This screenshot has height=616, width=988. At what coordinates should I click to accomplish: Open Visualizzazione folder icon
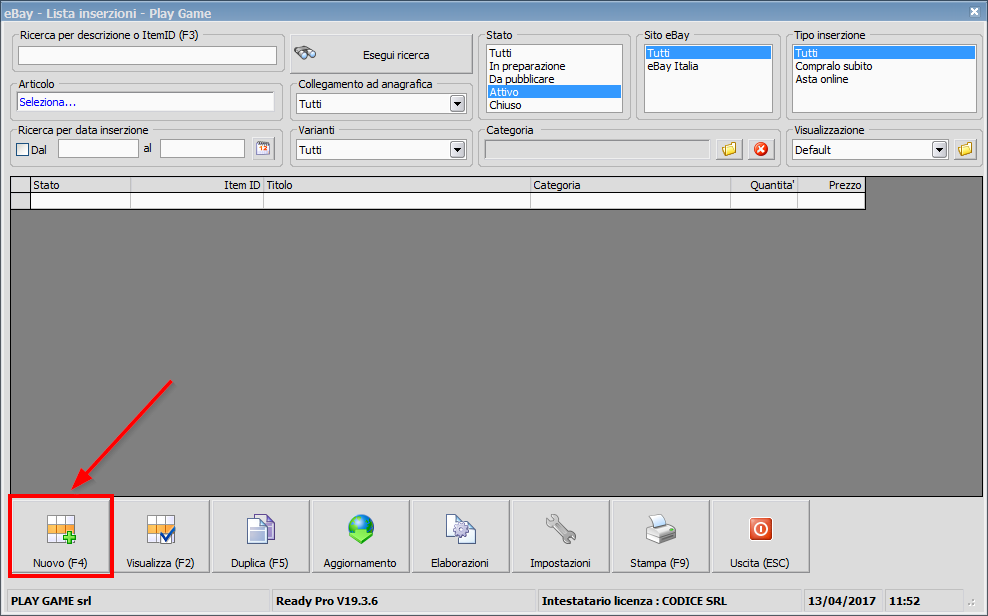pos(965,149)
